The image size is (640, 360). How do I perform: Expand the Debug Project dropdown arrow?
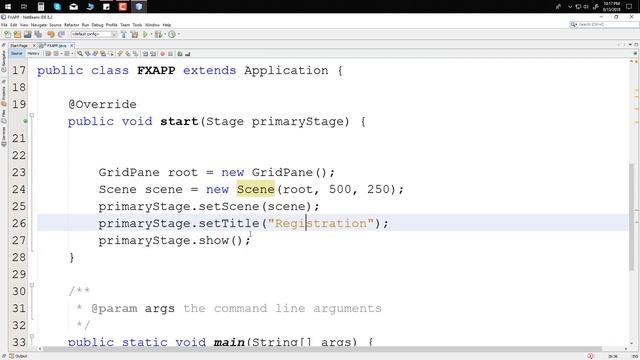[165, 35]
